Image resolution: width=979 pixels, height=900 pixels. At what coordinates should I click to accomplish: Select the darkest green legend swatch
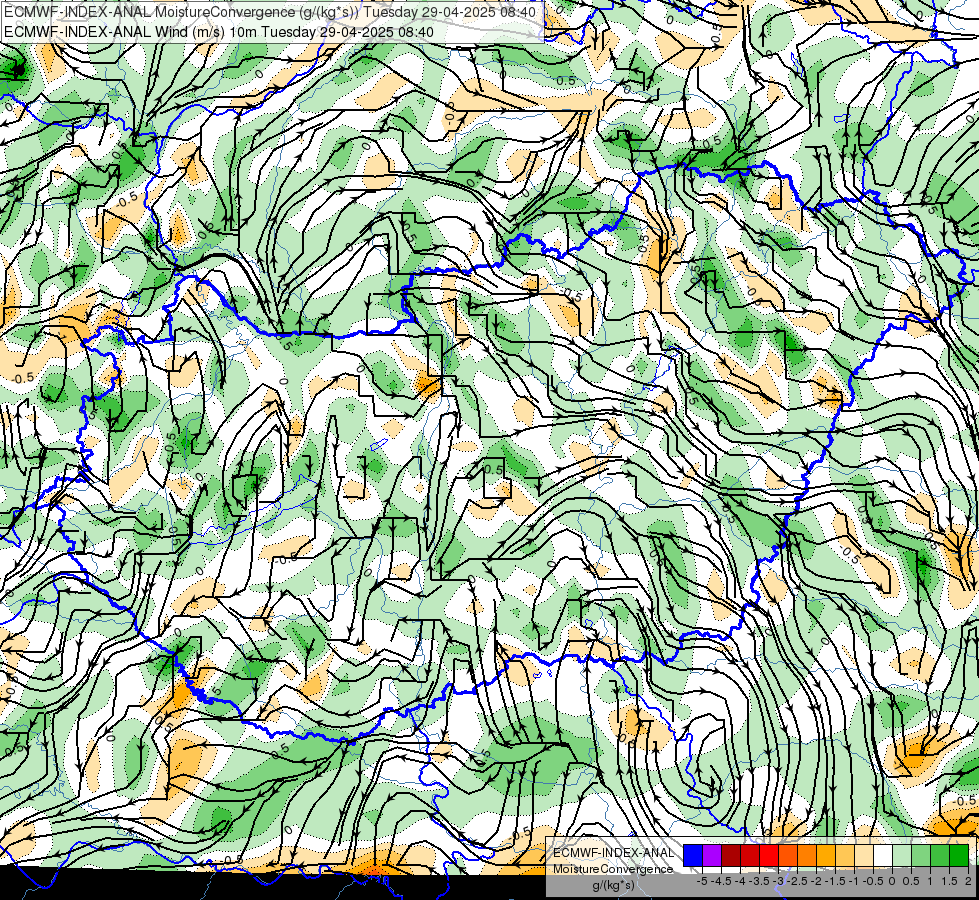[x=959, y=856]
